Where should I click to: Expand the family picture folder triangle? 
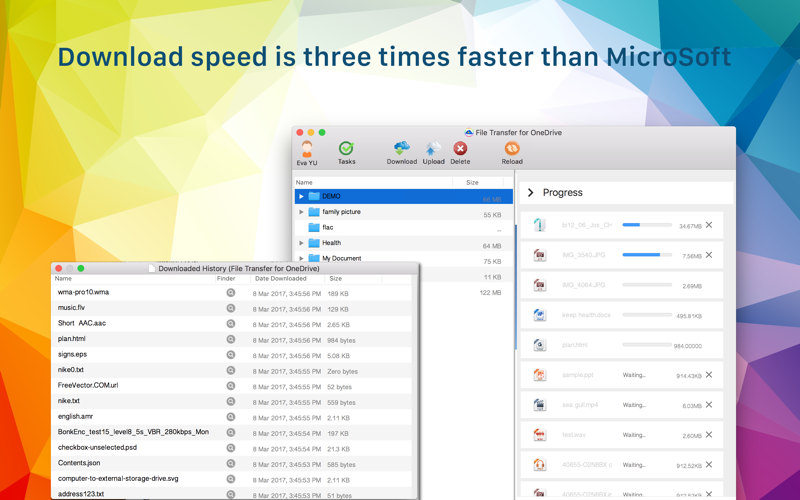click(x=302, y=212)
